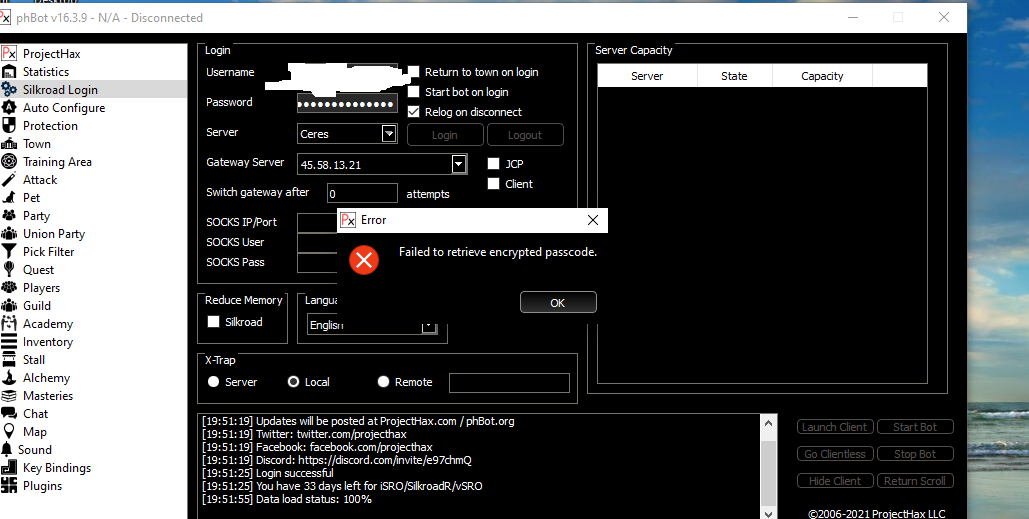The image size is (1029, 519).
Task: Open the Statistics sidebar icon
Action: [x=10, y=72]
